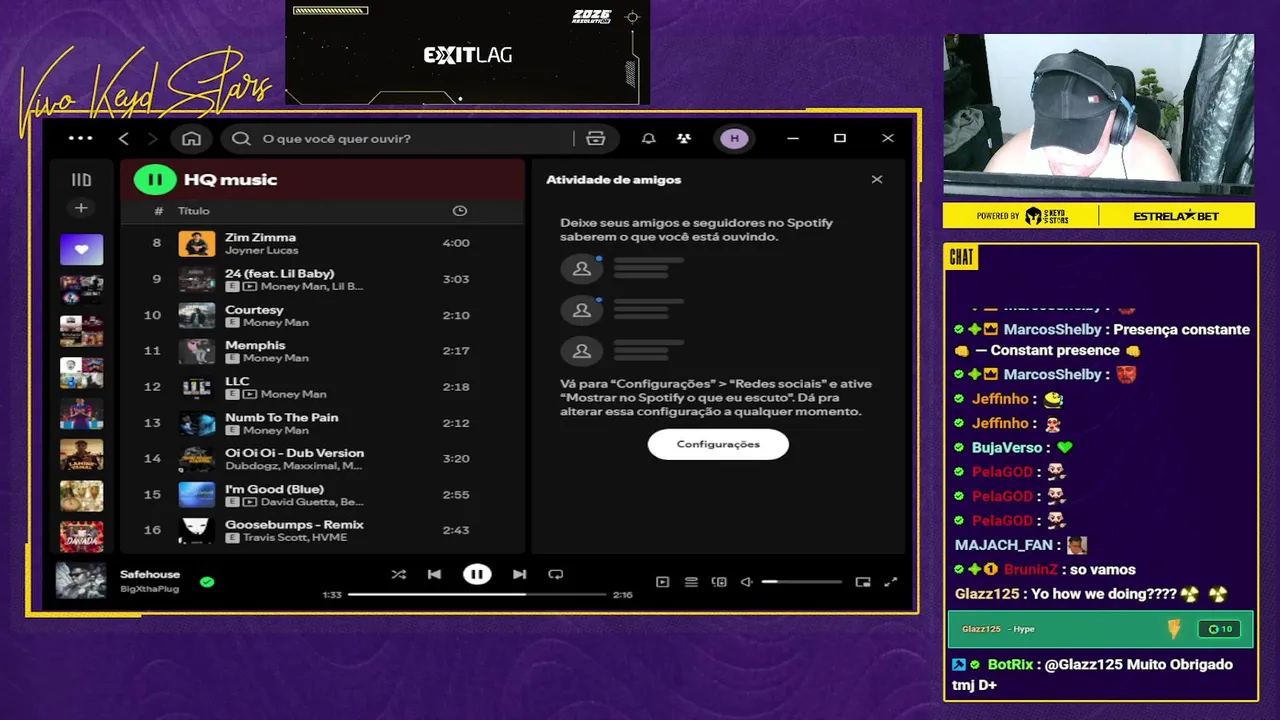Seek on the song progress bar

(x=477, y=594)
